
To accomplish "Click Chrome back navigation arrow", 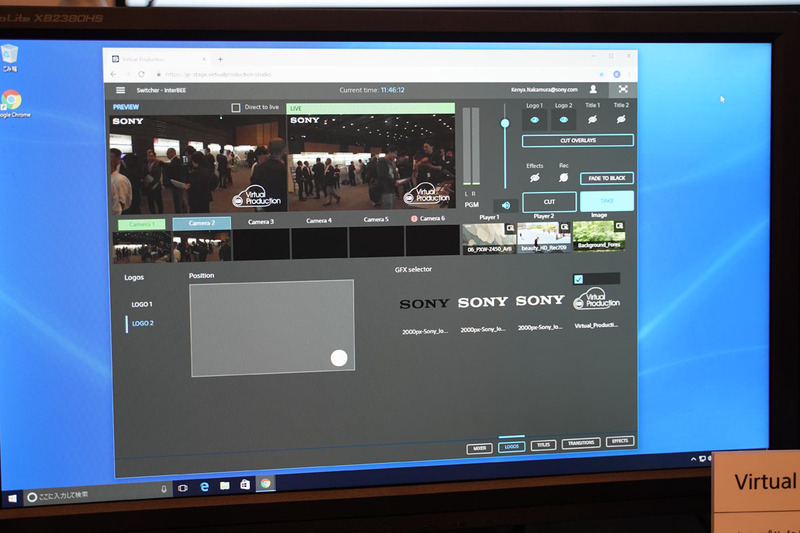I will 113,74.
